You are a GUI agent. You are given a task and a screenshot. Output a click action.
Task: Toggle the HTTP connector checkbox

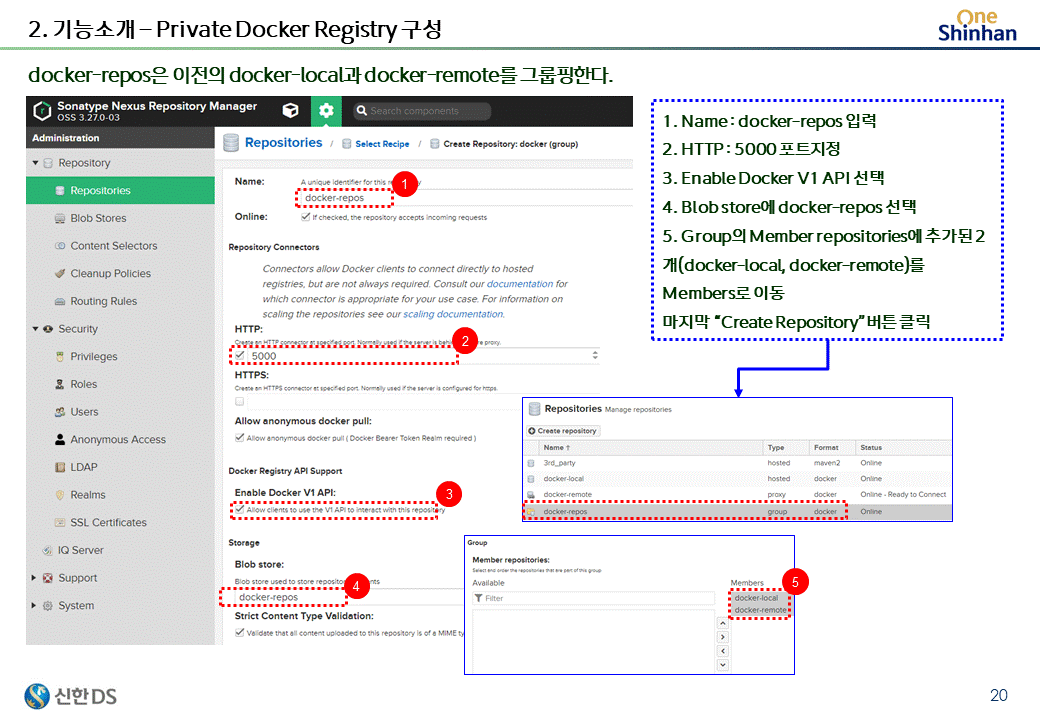tap(240, 356)
